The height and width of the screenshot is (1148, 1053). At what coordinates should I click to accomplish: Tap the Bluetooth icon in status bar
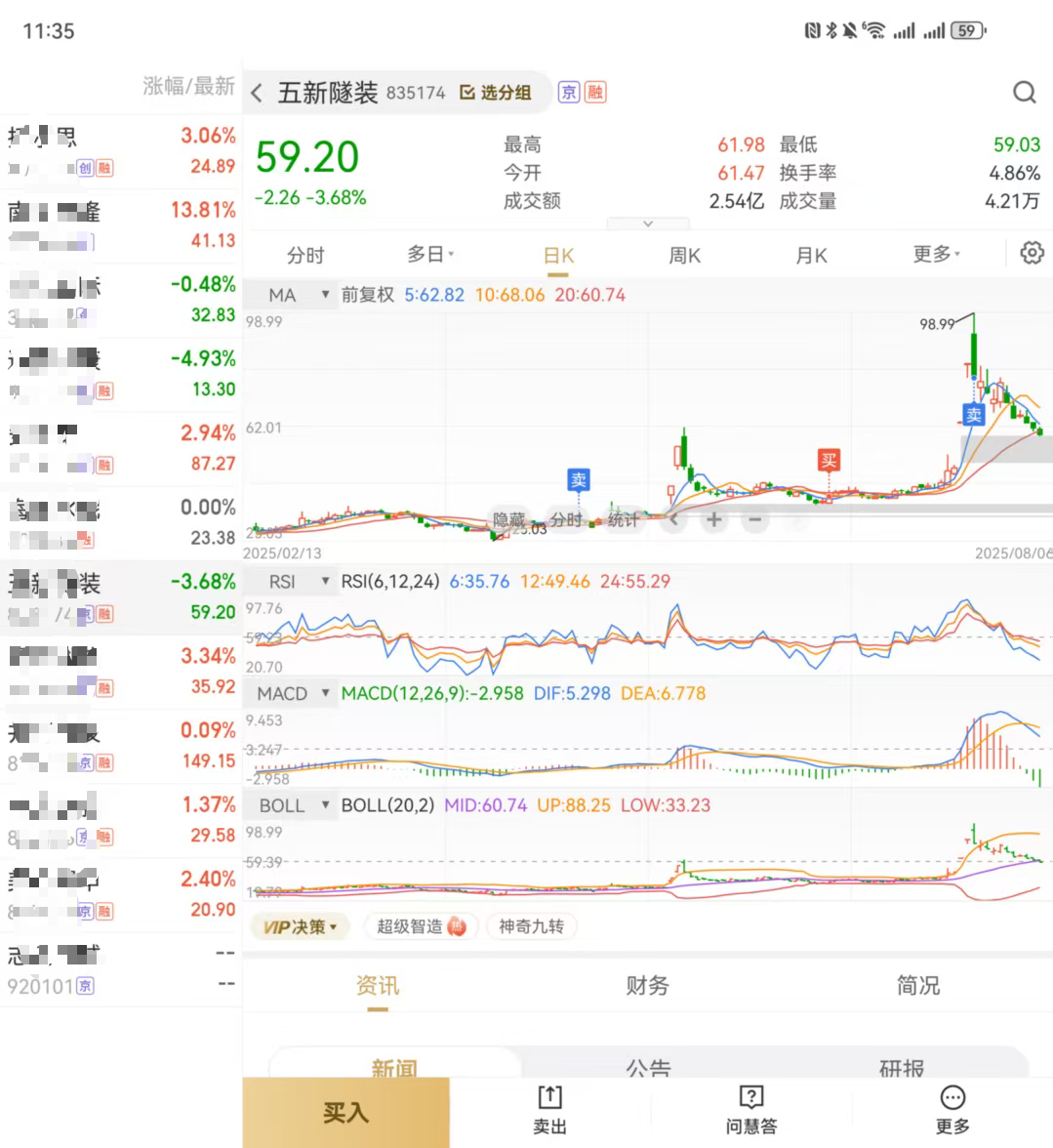point(831,31)
